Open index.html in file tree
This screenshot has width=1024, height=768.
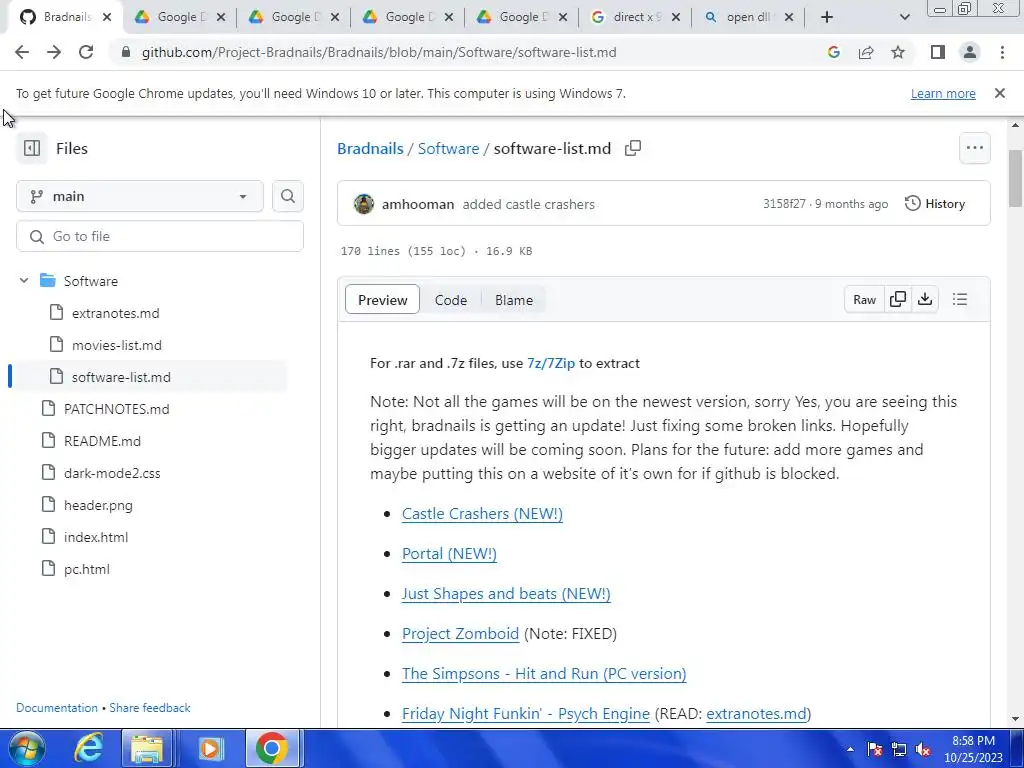[95, 537]
